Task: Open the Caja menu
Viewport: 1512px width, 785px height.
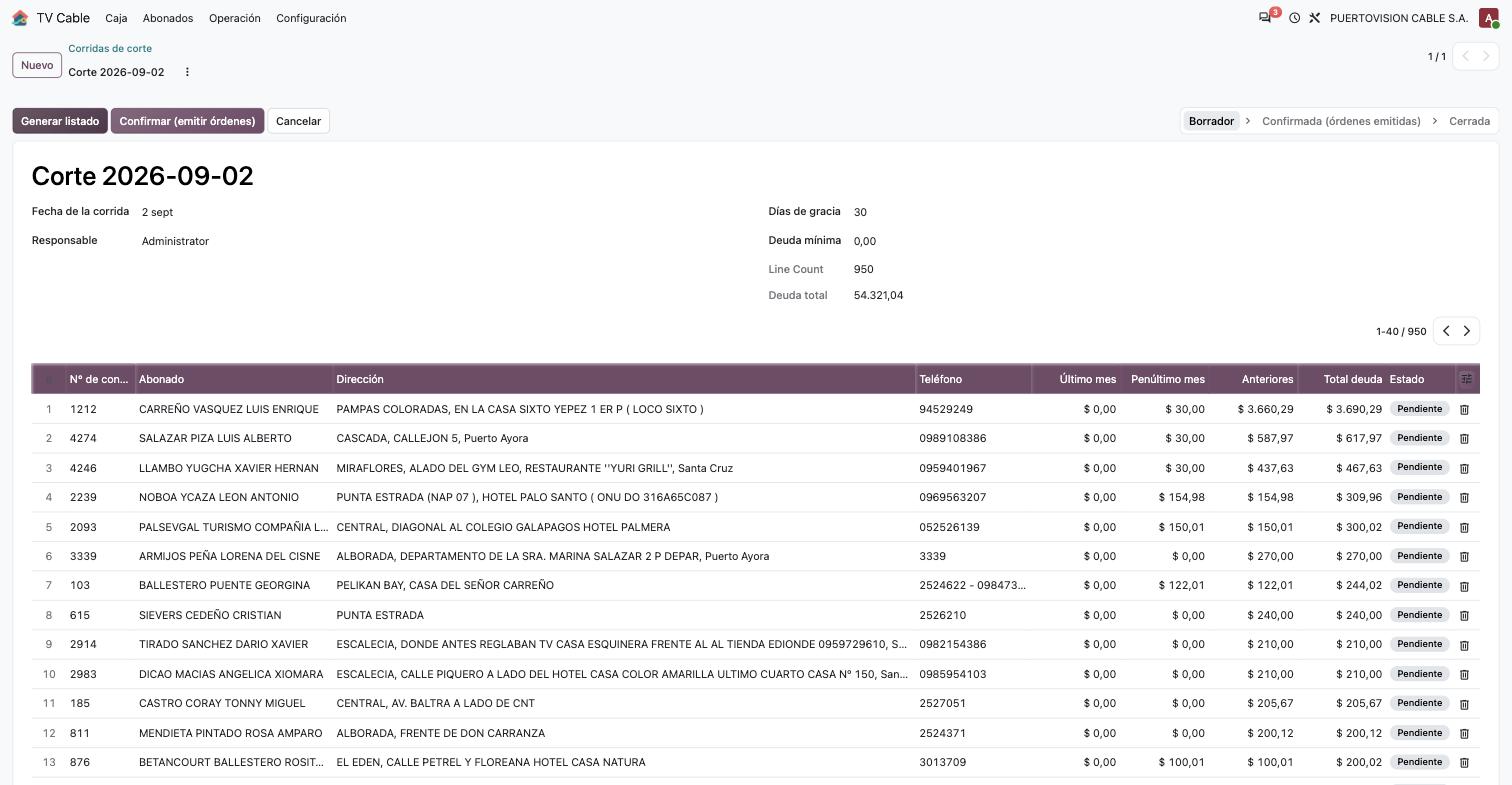Action: point(116,18)
